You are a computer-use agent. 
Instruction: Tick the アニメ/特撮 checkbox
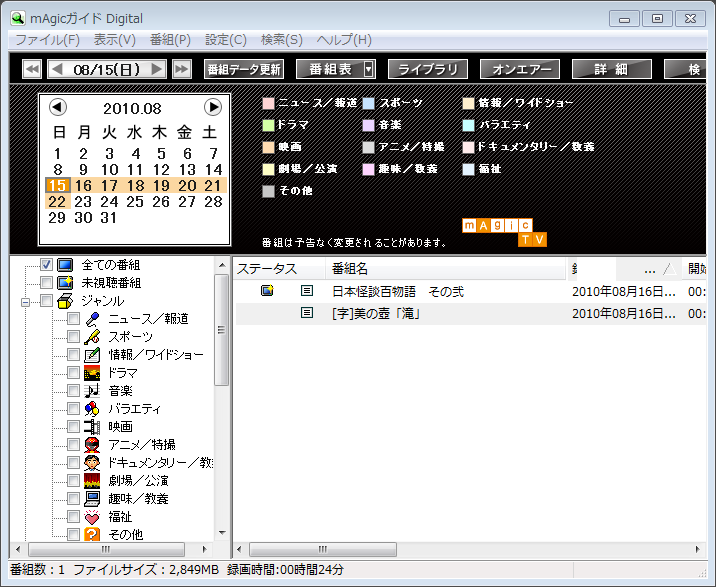click(x=74, y=444)
